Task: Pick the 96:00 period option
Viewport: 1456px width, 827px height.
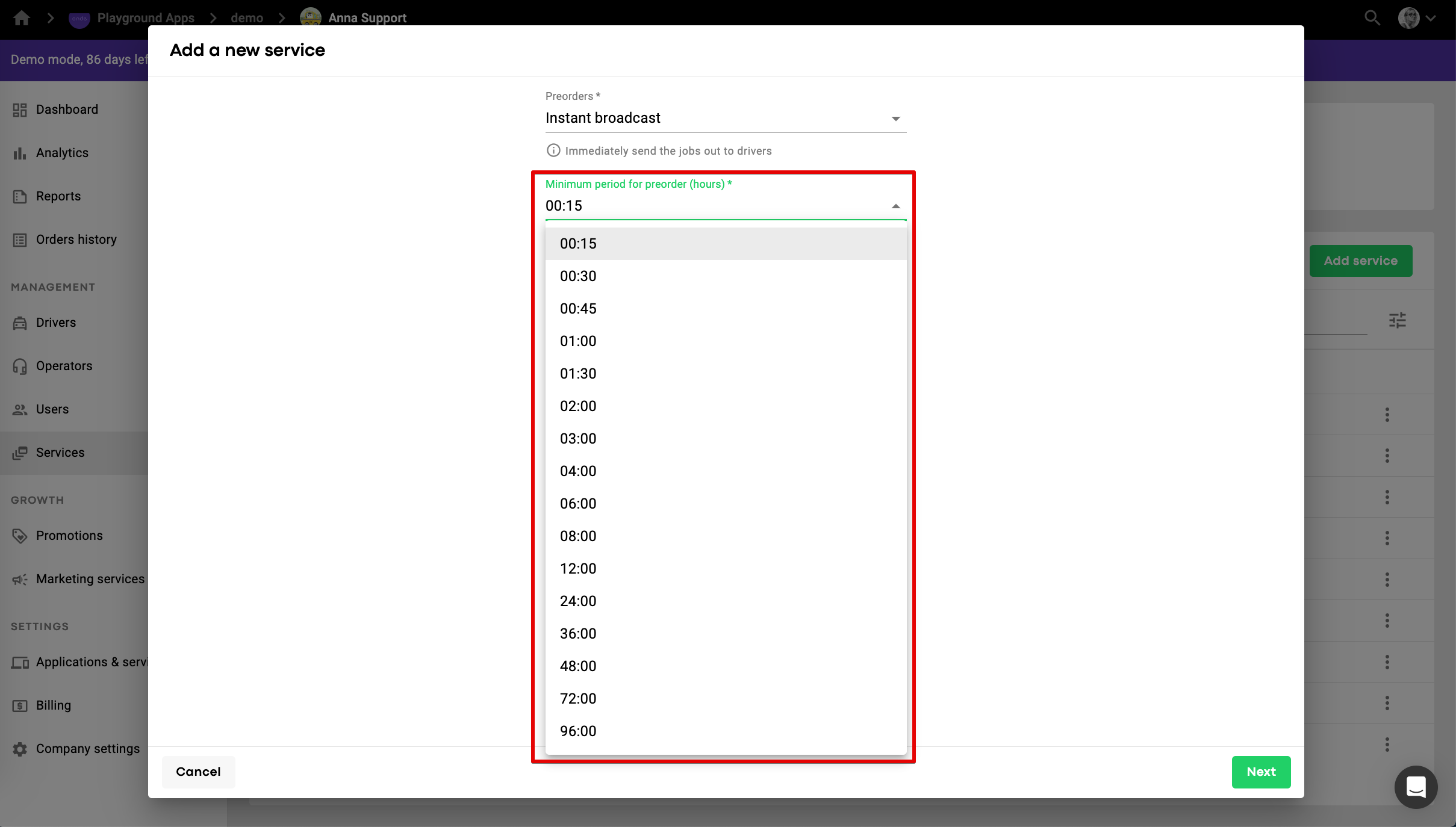Action: click(x=578, y=731)
